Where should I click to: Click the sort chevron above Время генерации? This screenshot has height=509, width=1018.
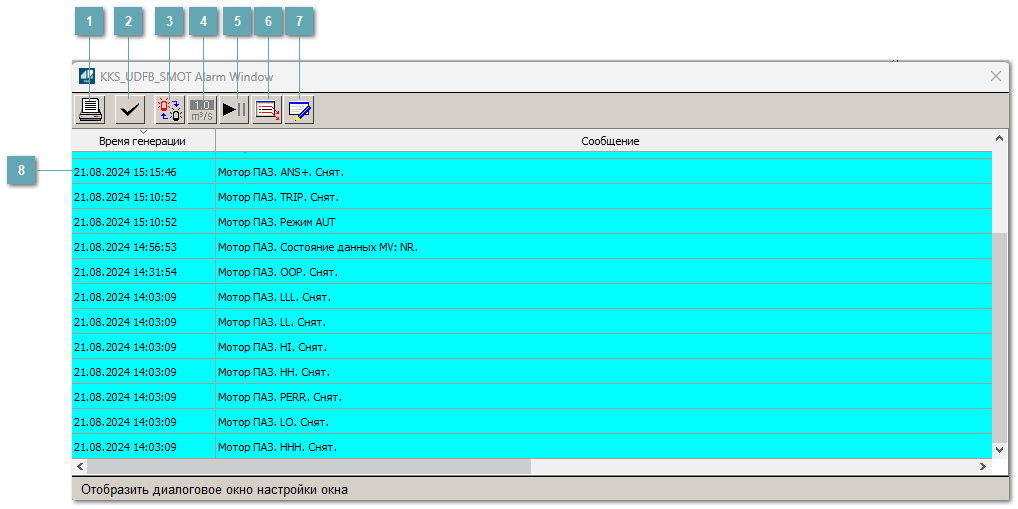143,132
